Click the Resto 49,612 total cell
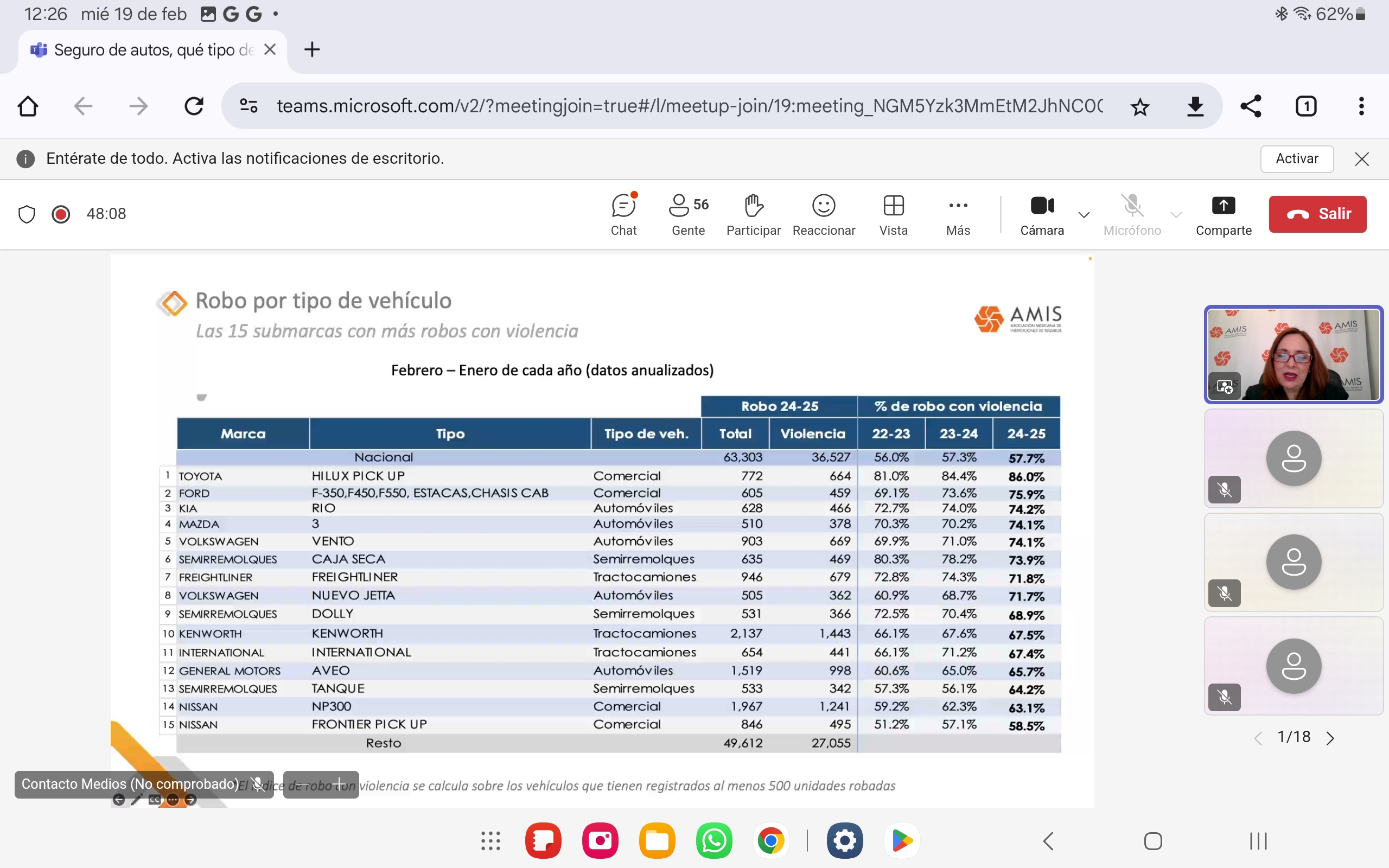Screen dimensions: 1389x868 (743, 743)
